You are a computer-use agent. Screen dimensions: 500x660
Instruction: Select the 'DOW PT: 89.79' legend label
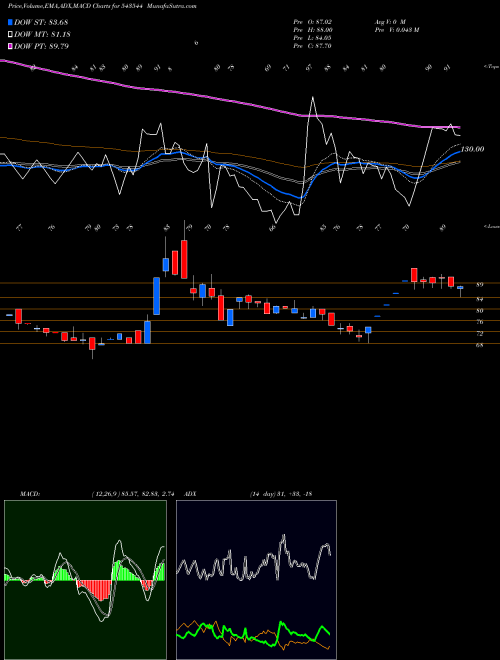pyautogui.click(x=42, y=46)
